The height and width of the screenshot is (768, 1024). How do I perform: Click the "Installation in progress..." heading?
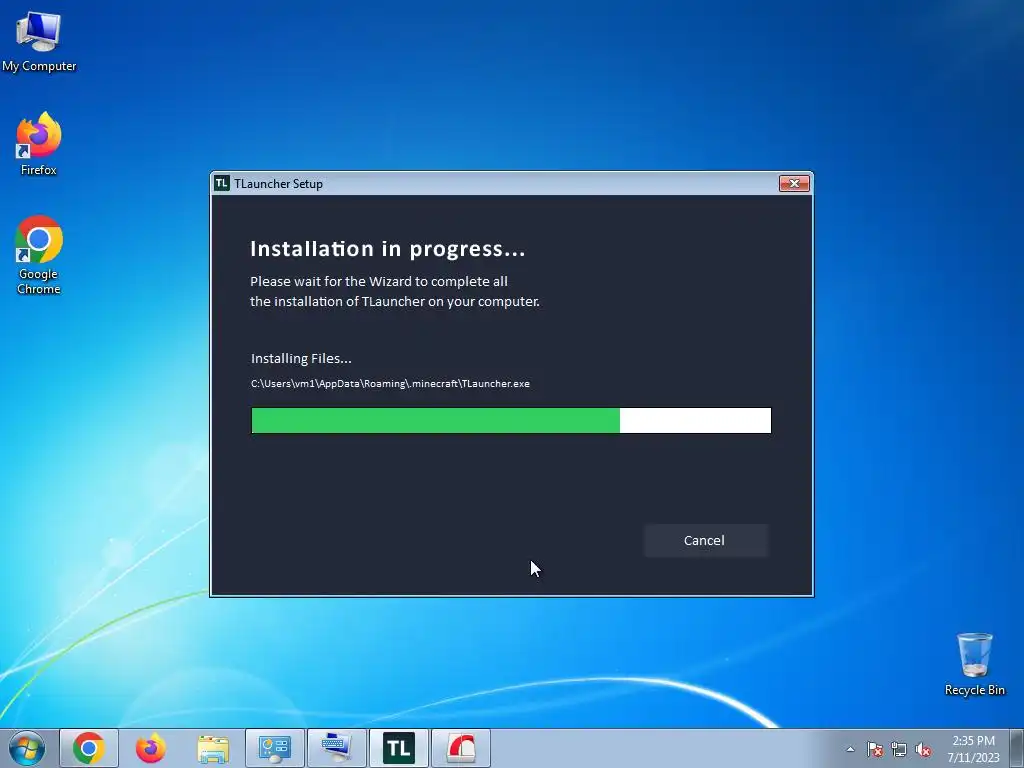tap(387, 249)
